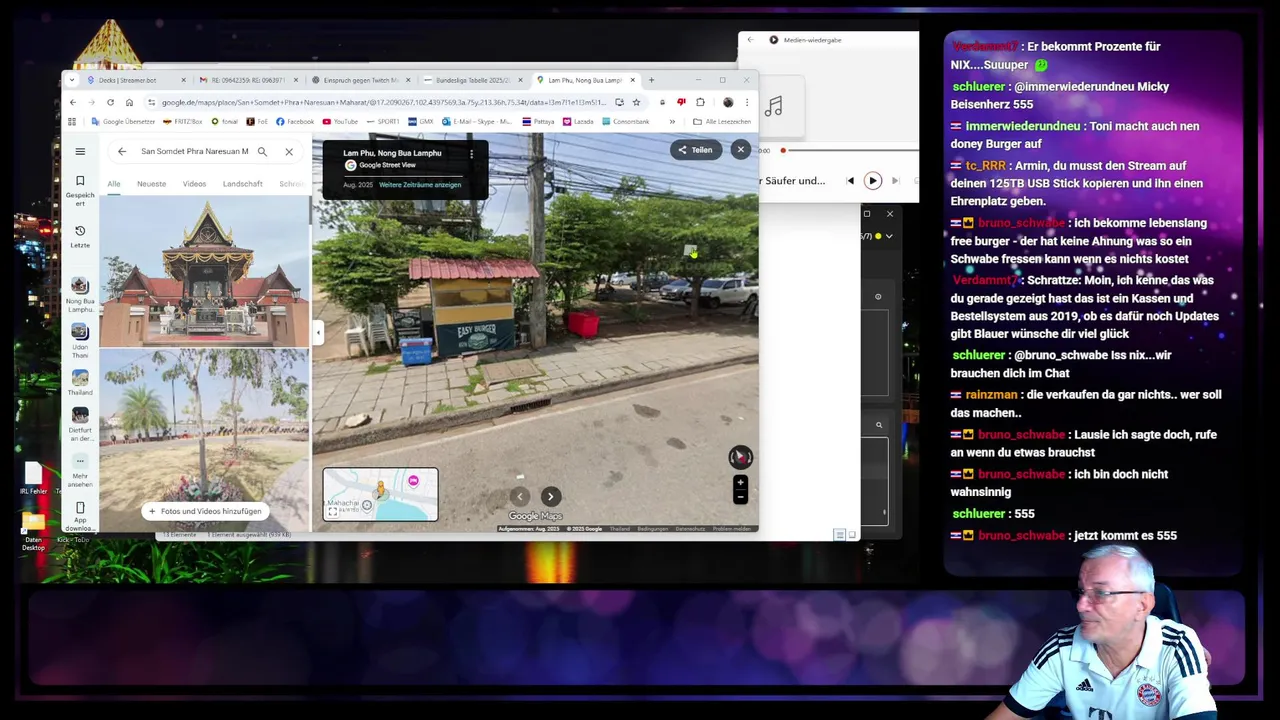This screenshot has height=720, width=1280.
Task: Skip to previous track in Medienwiedergabe
Action: click(850, 181)
